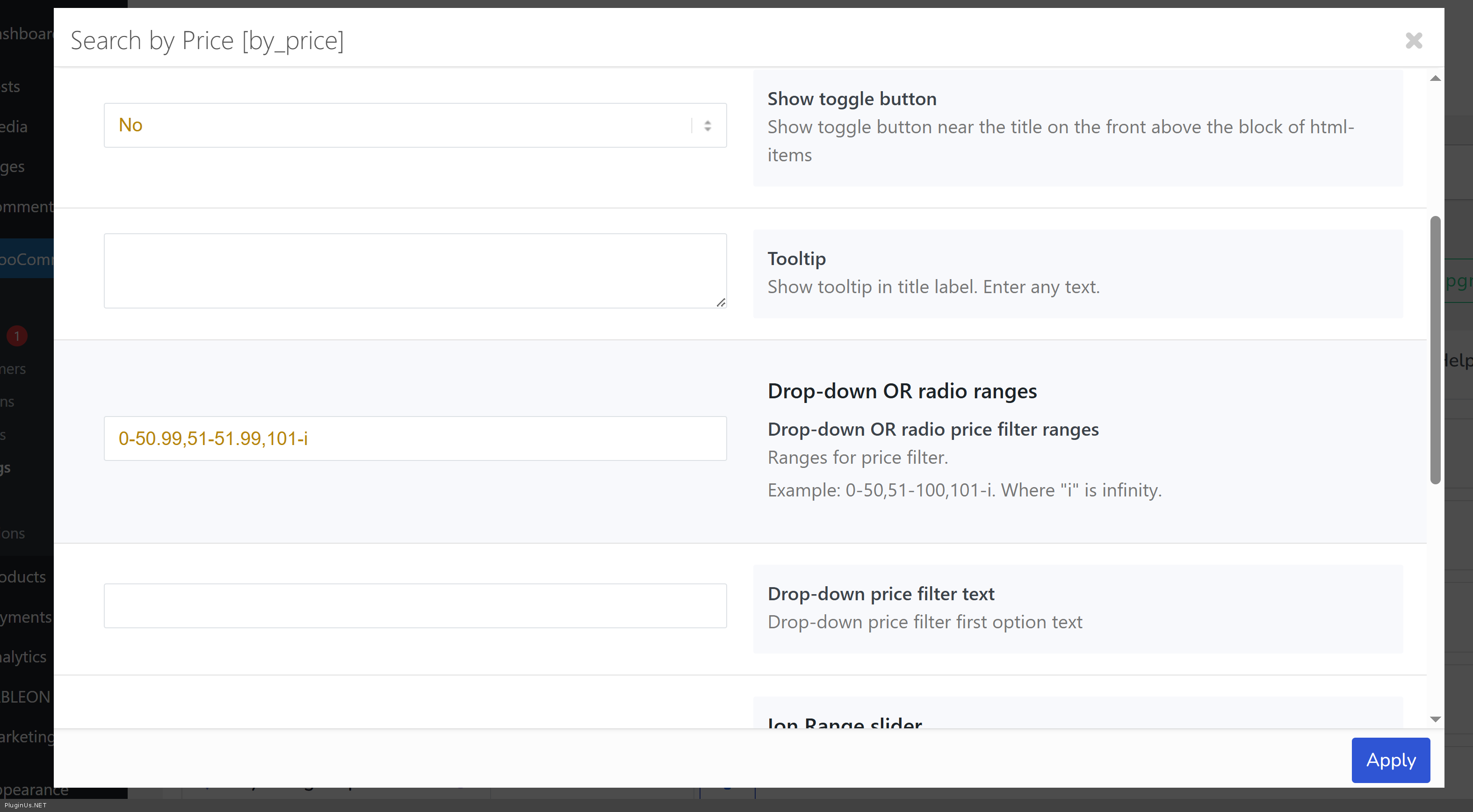Image resolution: width=1473 pixels, height=812 pixels.
Task: Open the Media sidebar menu item
Action: (x=14, y=126)
